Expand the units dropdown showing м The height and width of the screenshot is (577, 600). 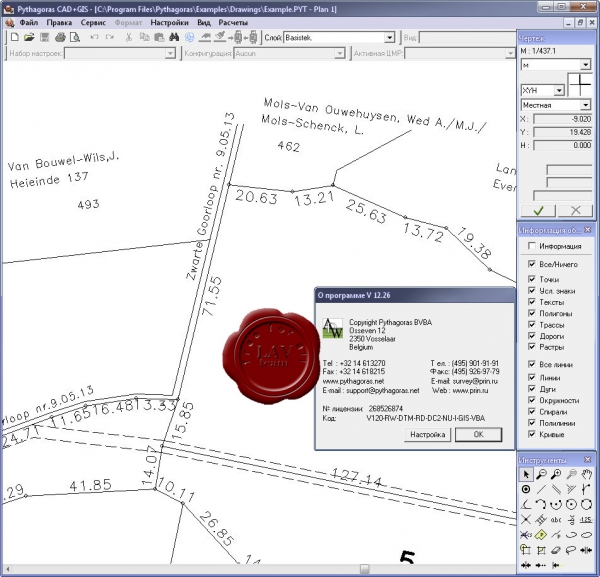pos(585,65)
